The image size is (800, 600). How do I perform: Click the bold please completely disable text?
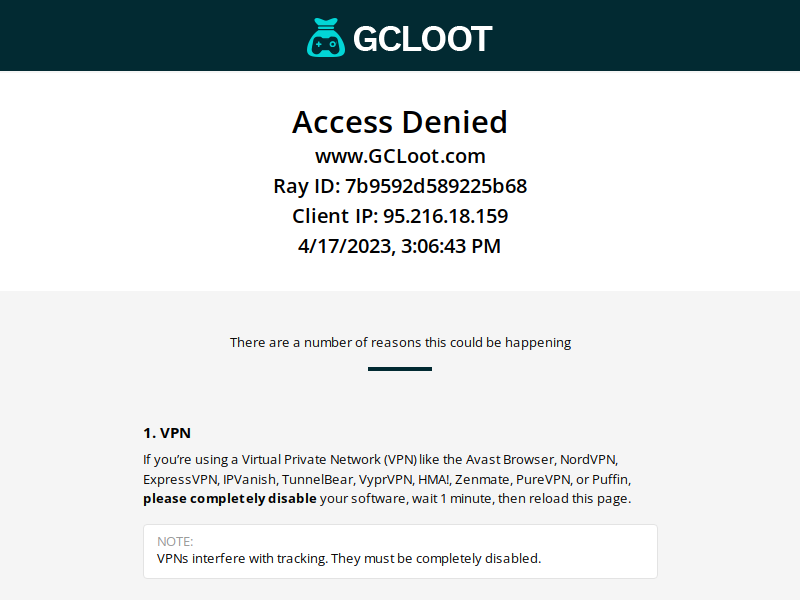pyautogui.click(x=230, y=498)
